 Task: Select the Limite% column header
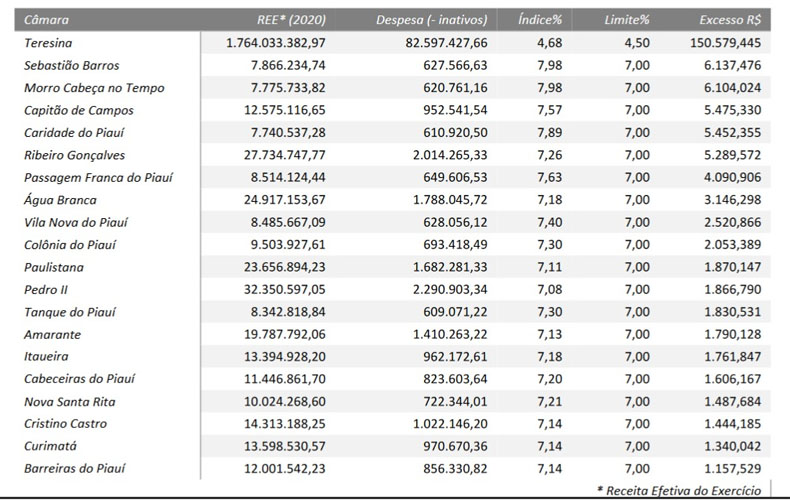point(627,20)
